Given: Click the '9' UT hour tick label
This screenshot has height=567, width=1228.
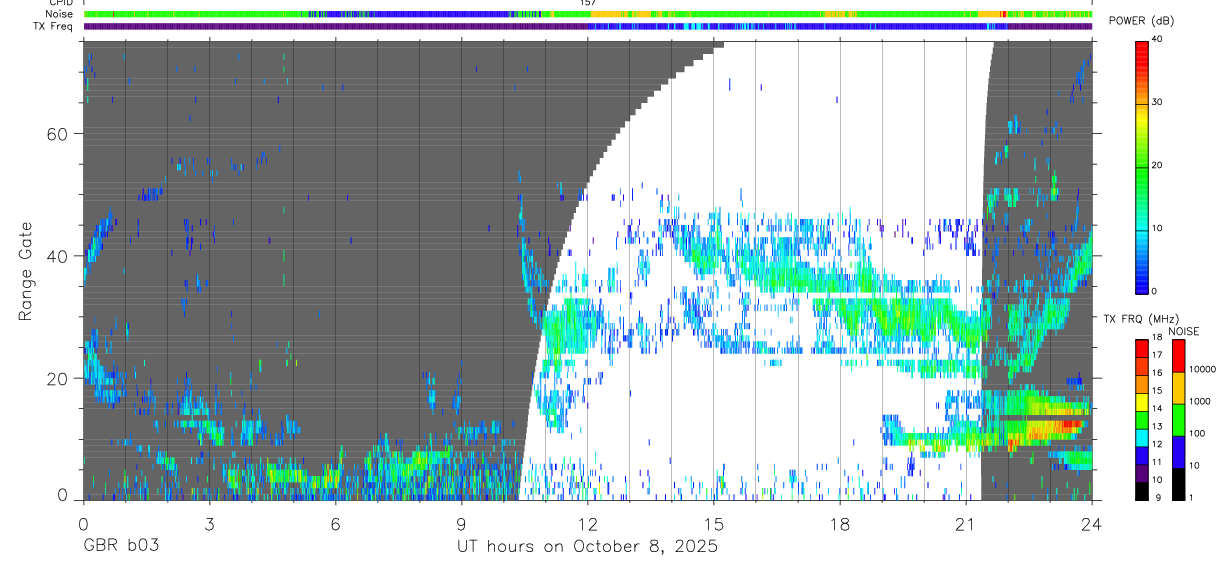Looking at the screenshot, I should [x=462, y=523].
